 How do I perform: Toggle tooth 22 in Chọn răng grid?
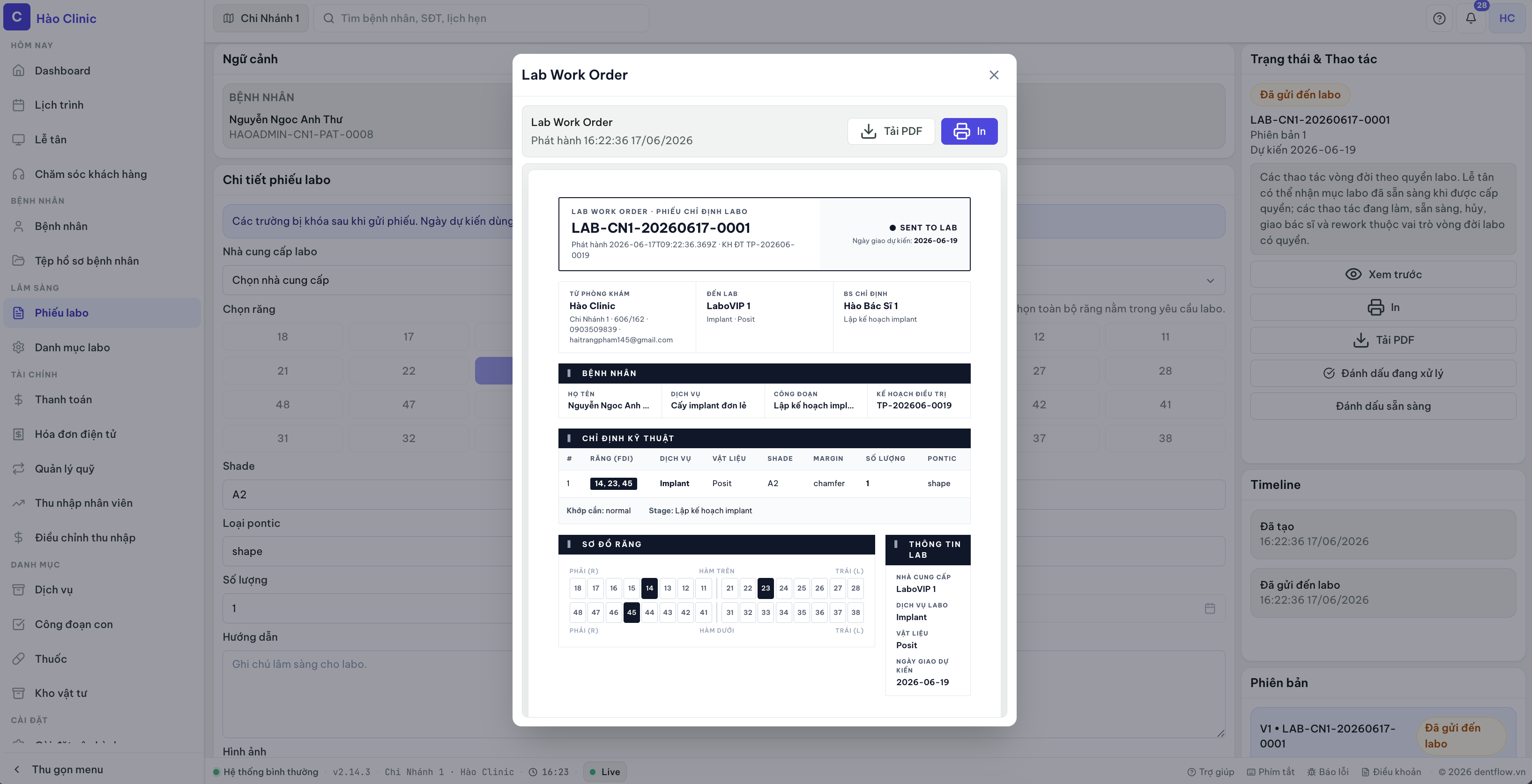[409, 371]
